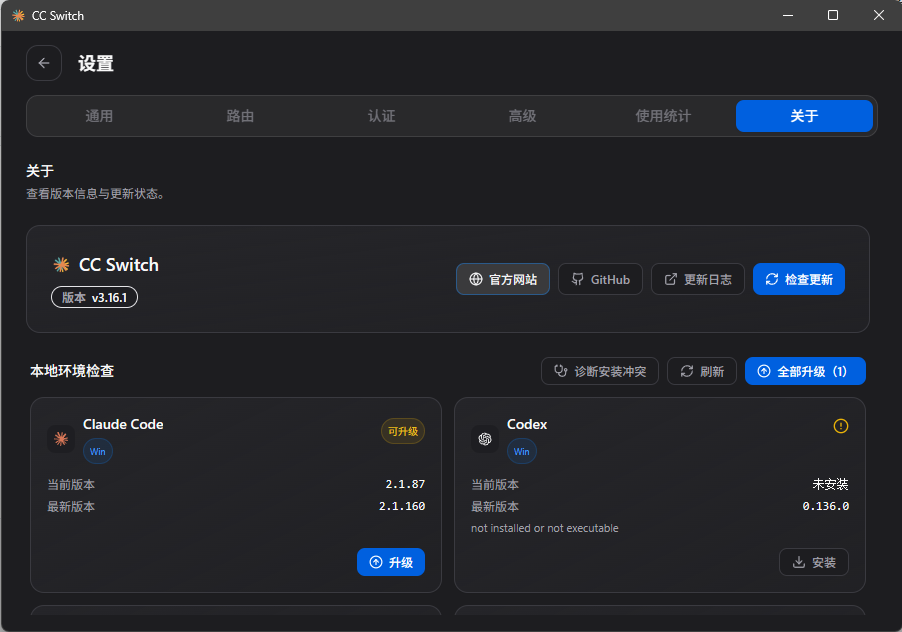Screen dimensions: 902x632
Task: Select the 关于 tab
Action: pos(804,116)
